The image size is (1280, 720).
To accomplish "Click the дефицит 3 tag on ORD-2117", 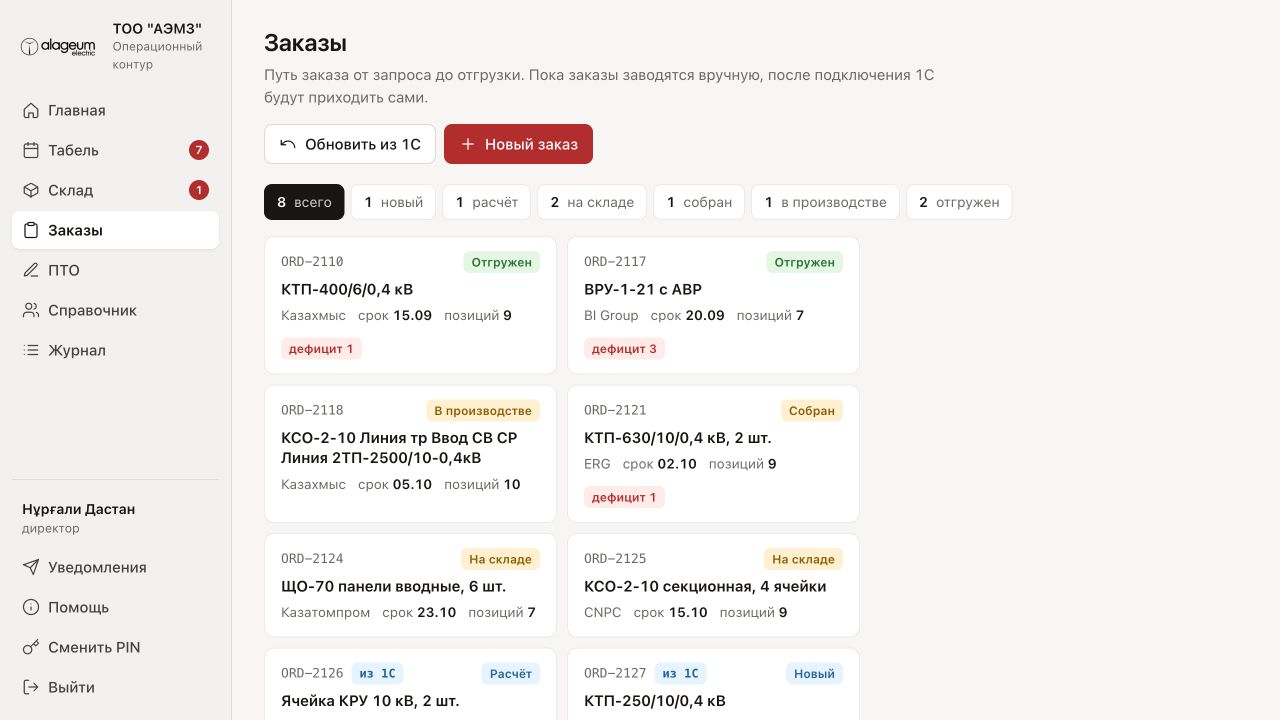I will 624,349.
